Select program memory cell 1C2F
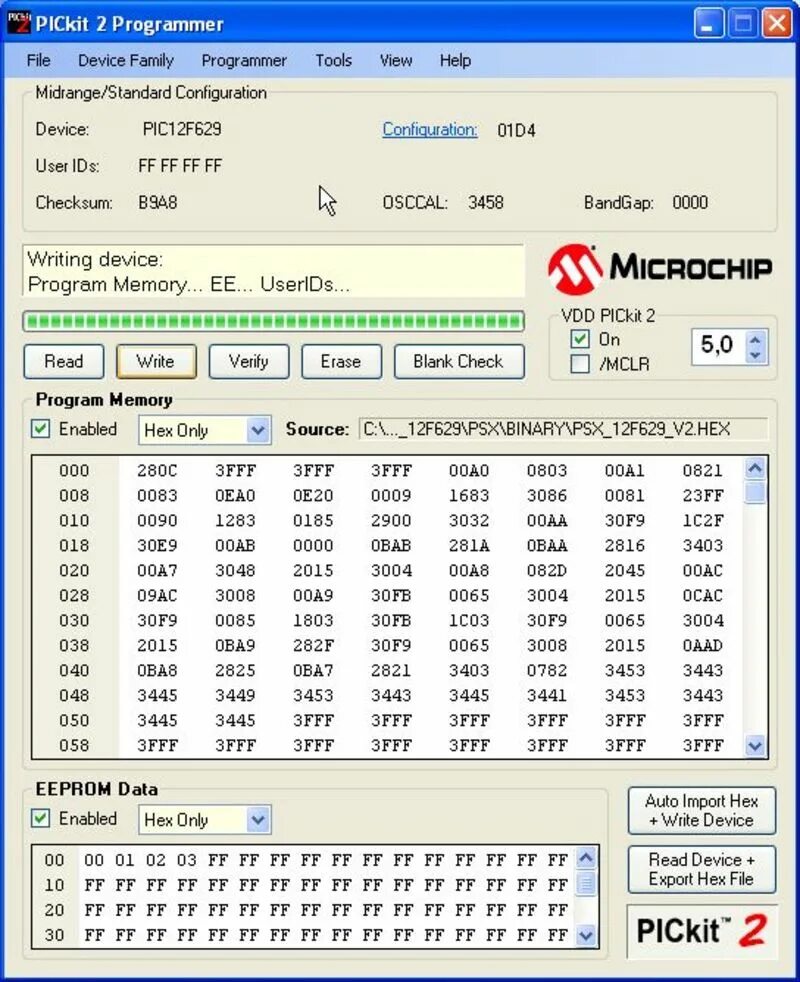Screen dimensions: 800x982 point(703,520)
